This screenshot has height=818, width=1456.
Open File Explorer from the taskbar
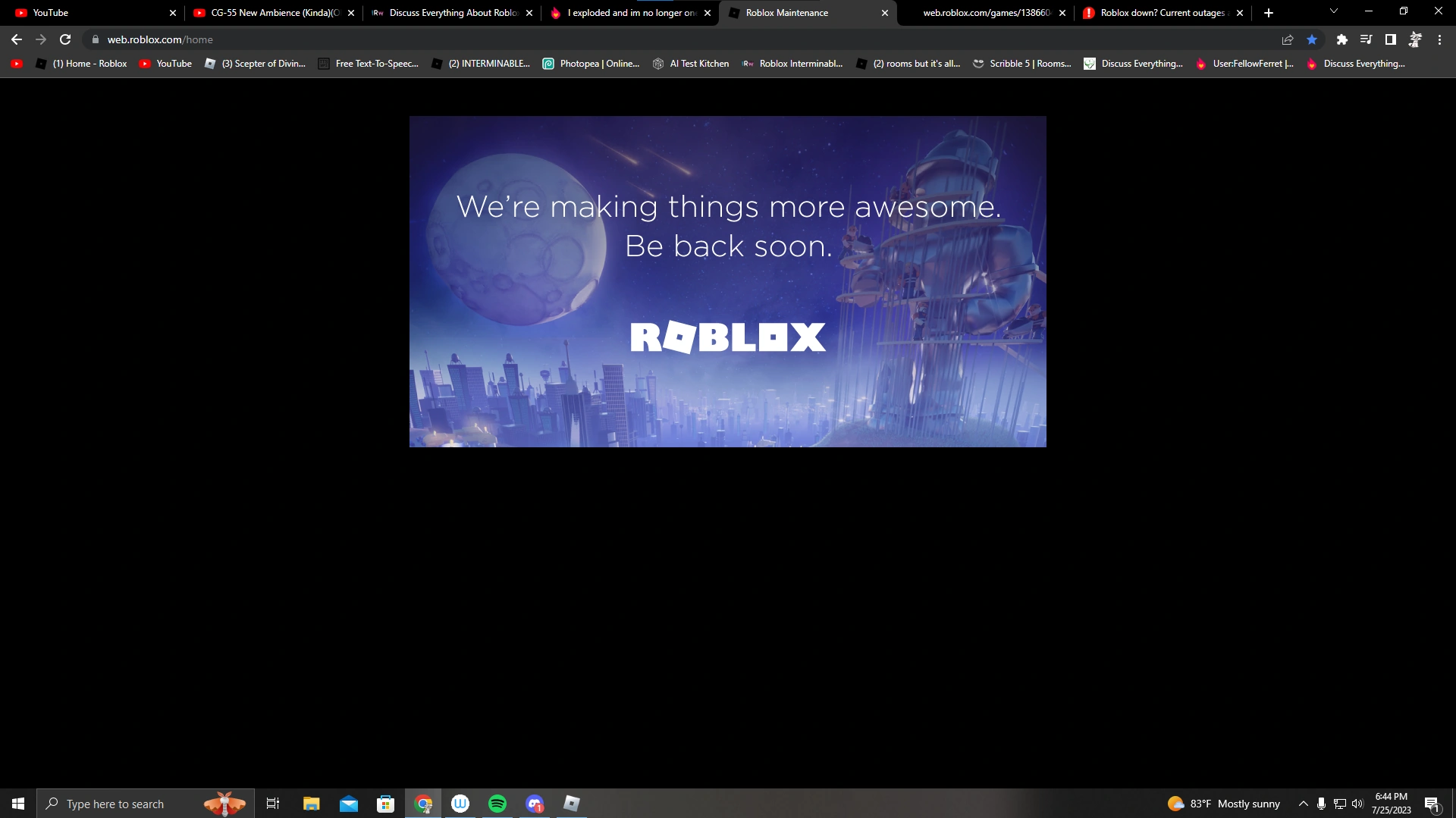pyautogui.click(x=311, y=804)
